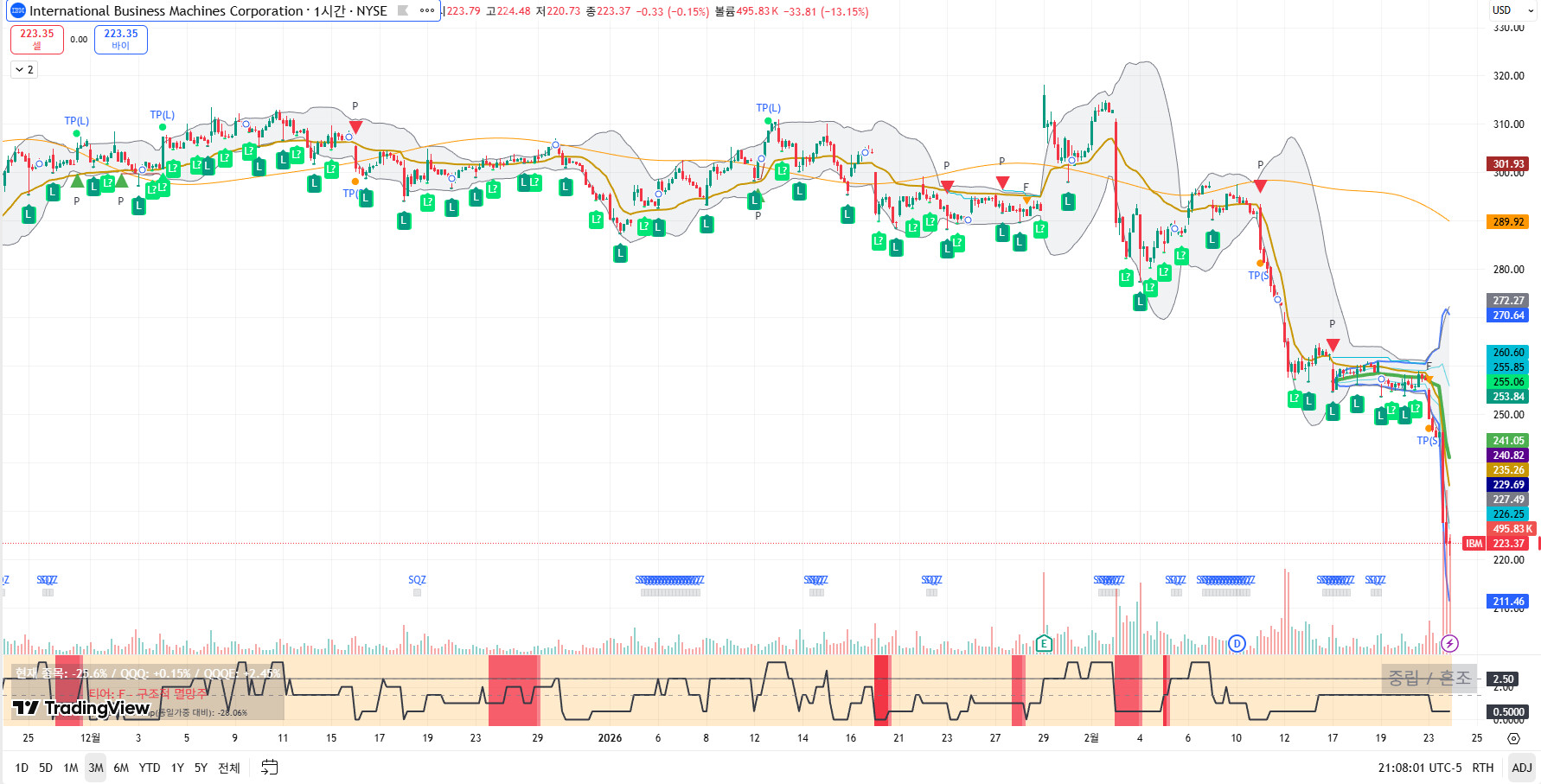Click the F signal label on chart
1541x784 pixels.
pos(1026,188)
